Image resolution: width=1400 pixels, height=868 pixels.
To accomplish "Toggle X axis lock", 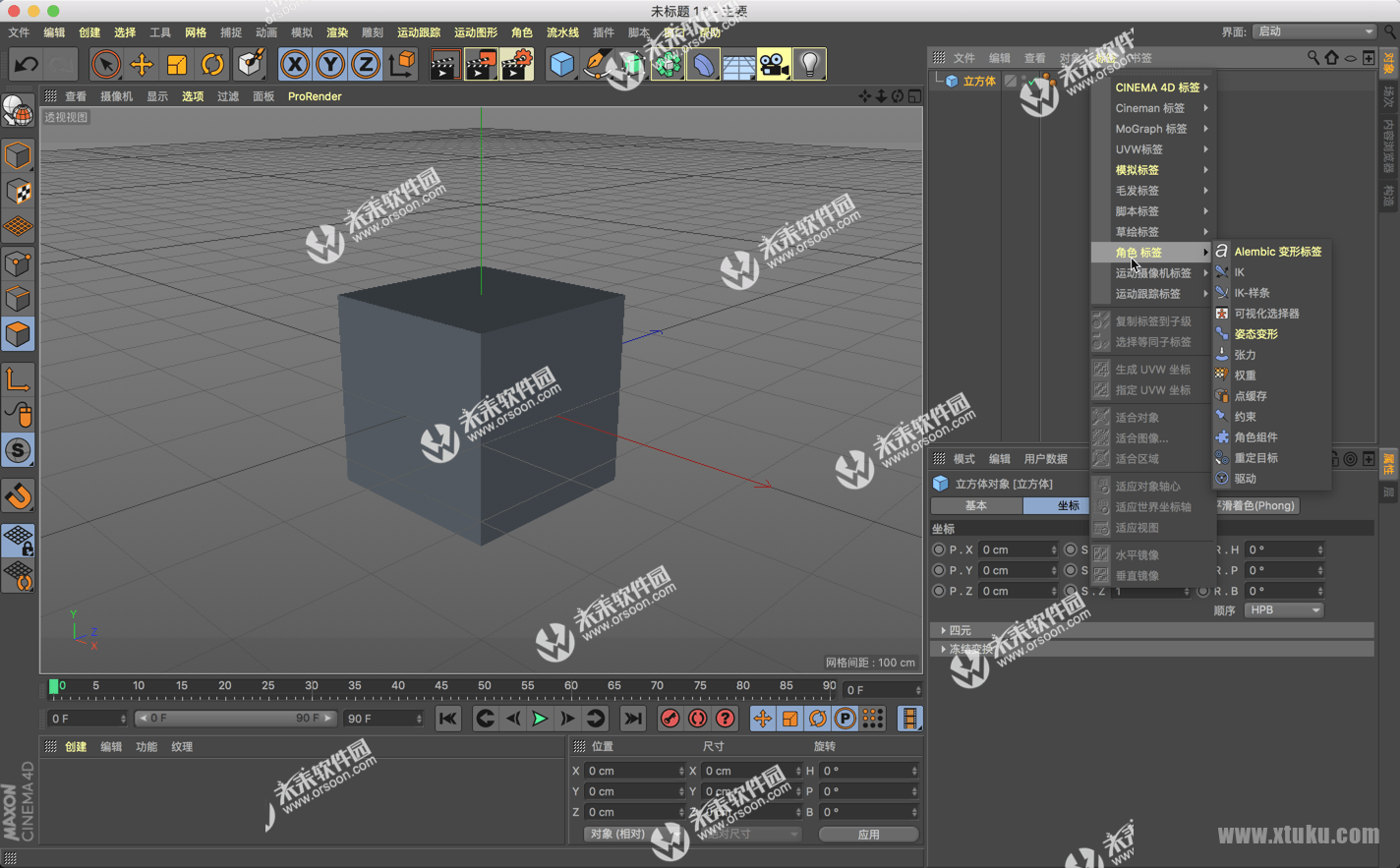I will tap(295, 65).
